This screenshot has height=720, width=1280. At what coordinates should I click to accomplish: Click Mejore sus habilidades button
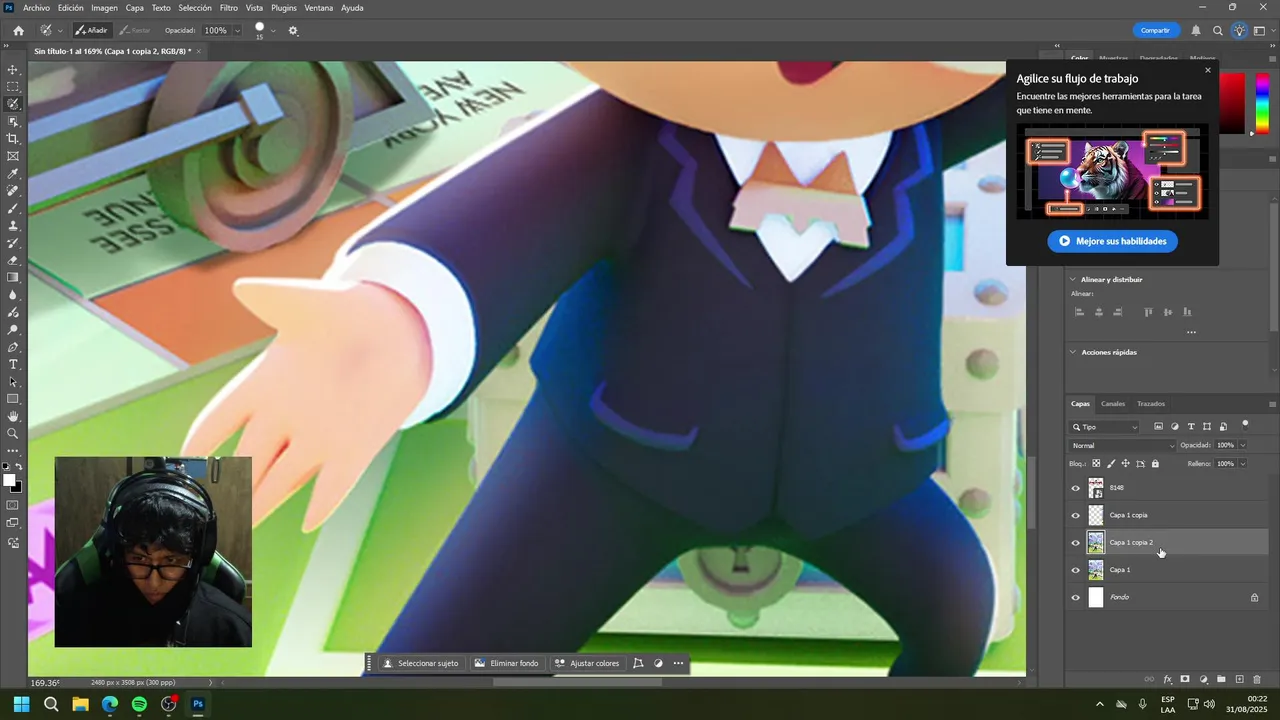coord(1112,241)
